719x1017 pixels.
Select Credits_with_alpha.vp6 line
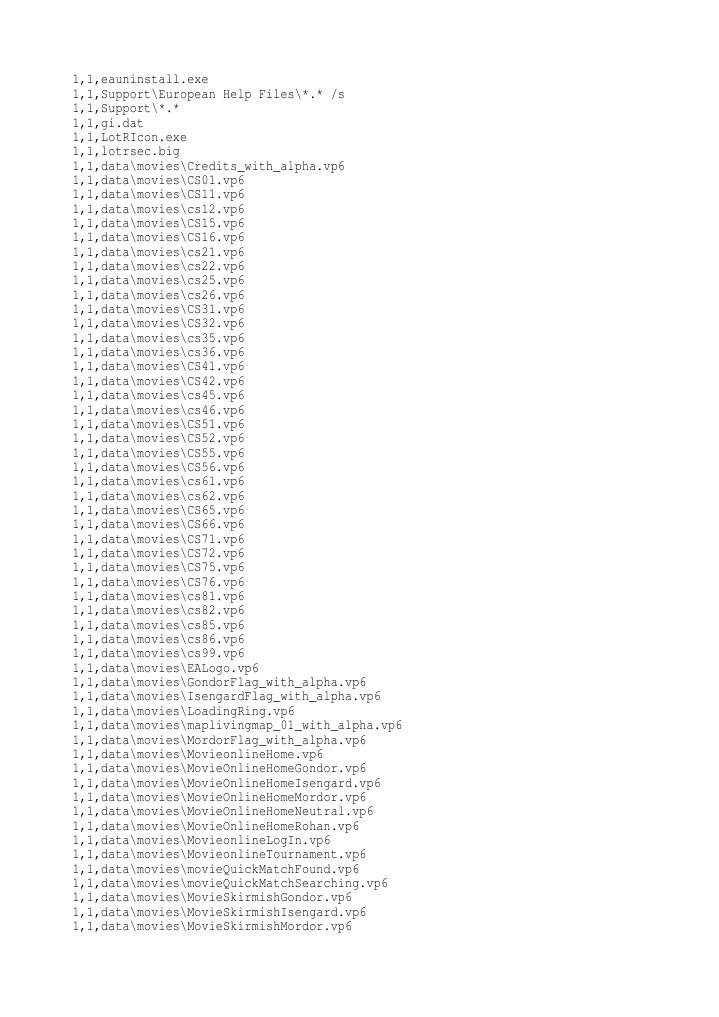coord(208,166)
